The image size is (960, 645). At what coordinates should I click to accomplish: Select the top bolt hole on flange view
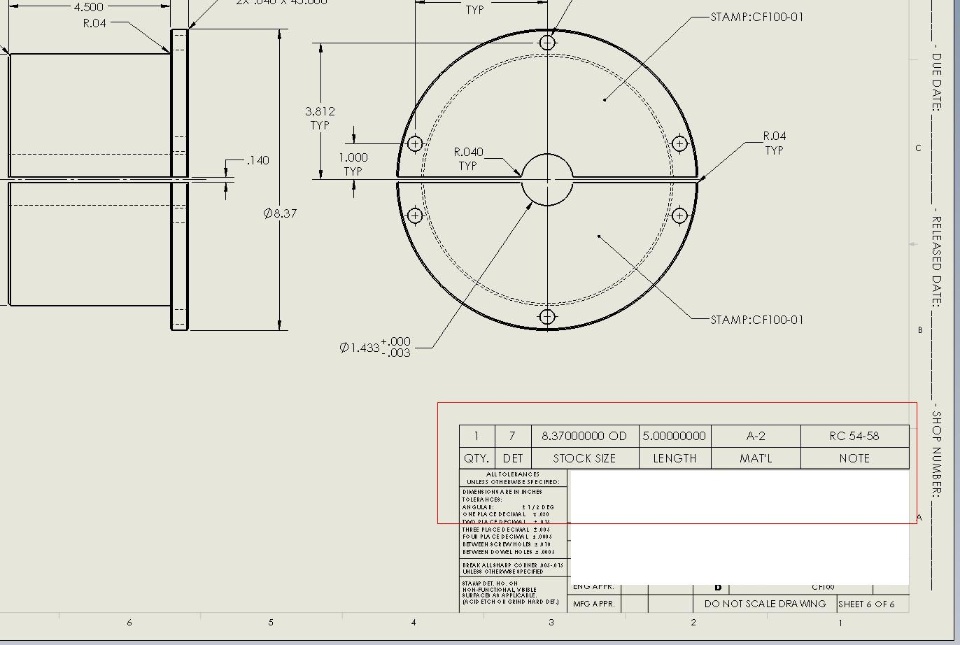547,42
